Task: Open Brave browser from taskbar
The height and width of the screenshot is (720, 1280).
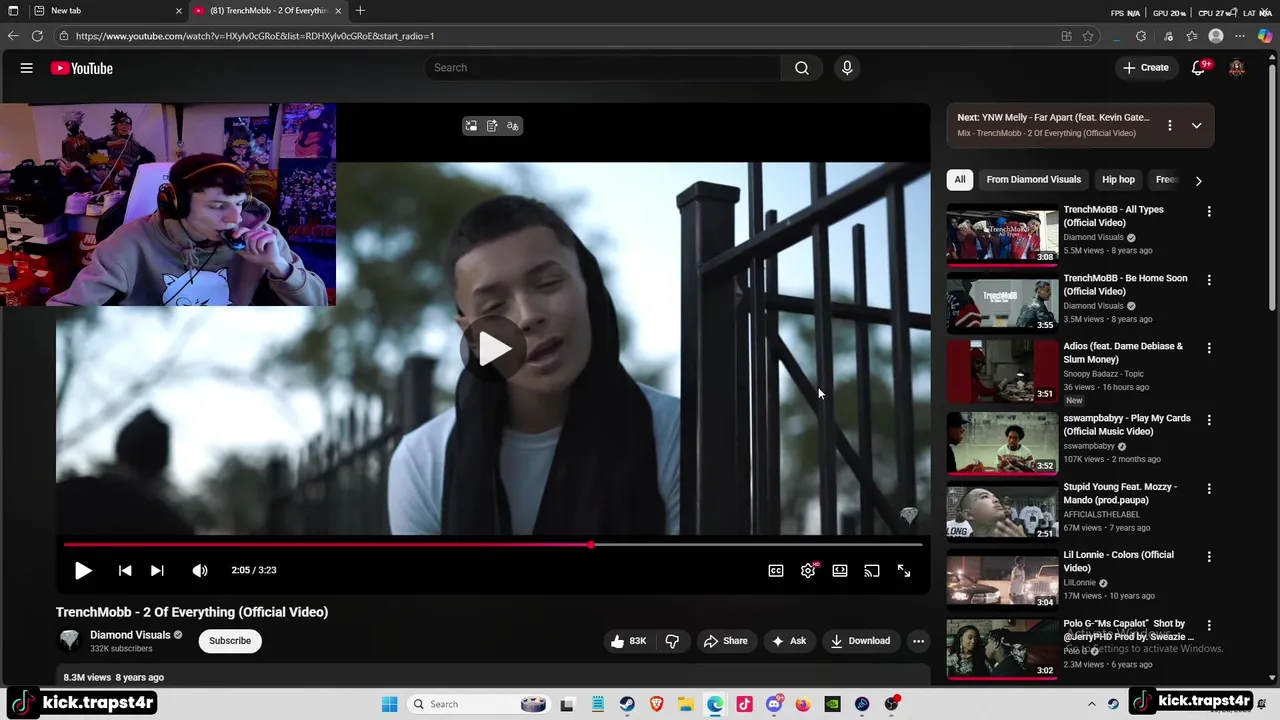Action: pos(656,704)
